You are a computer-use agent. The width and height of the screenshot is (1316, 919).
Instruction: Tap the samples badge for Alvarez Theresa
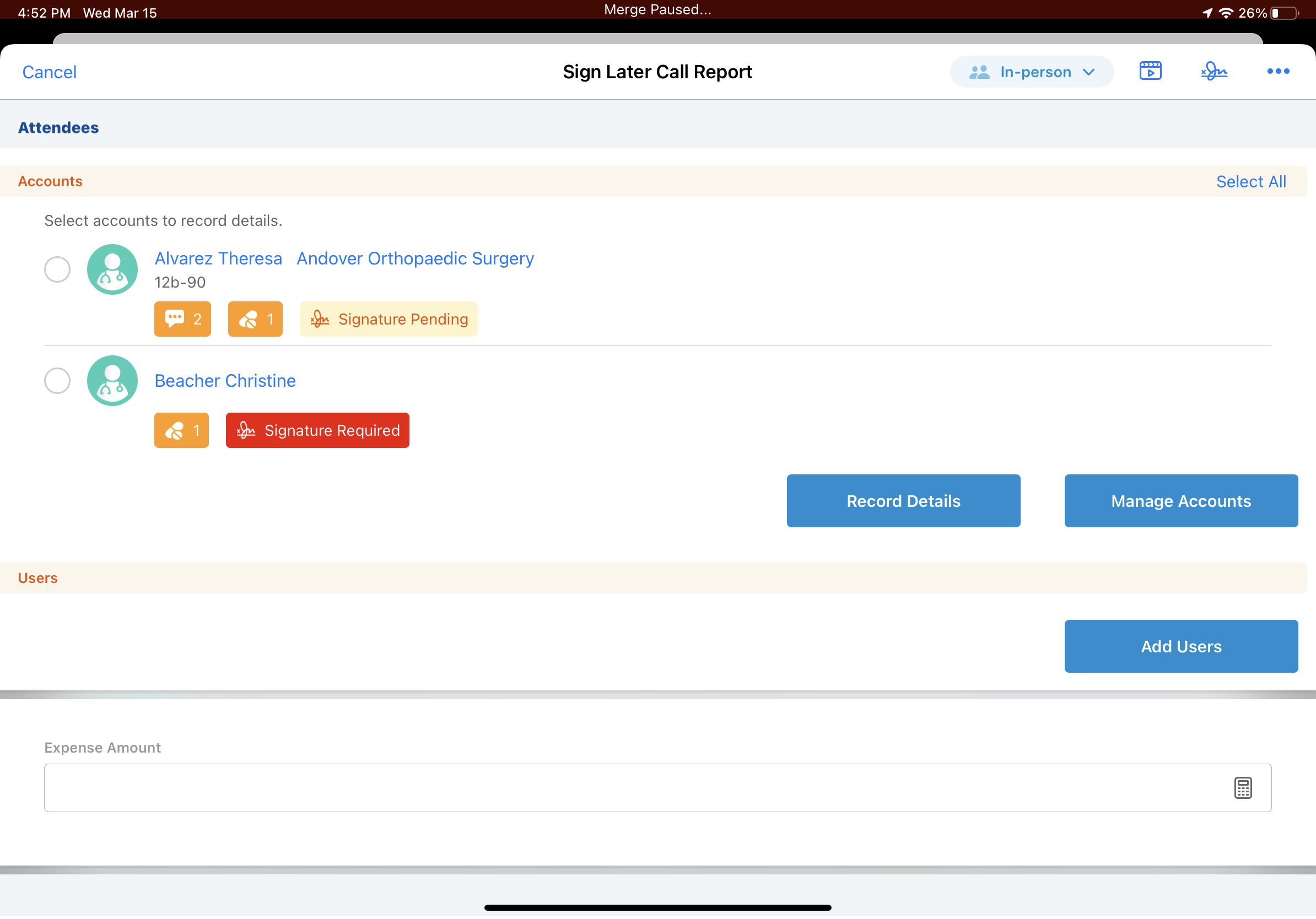[255, 318]
